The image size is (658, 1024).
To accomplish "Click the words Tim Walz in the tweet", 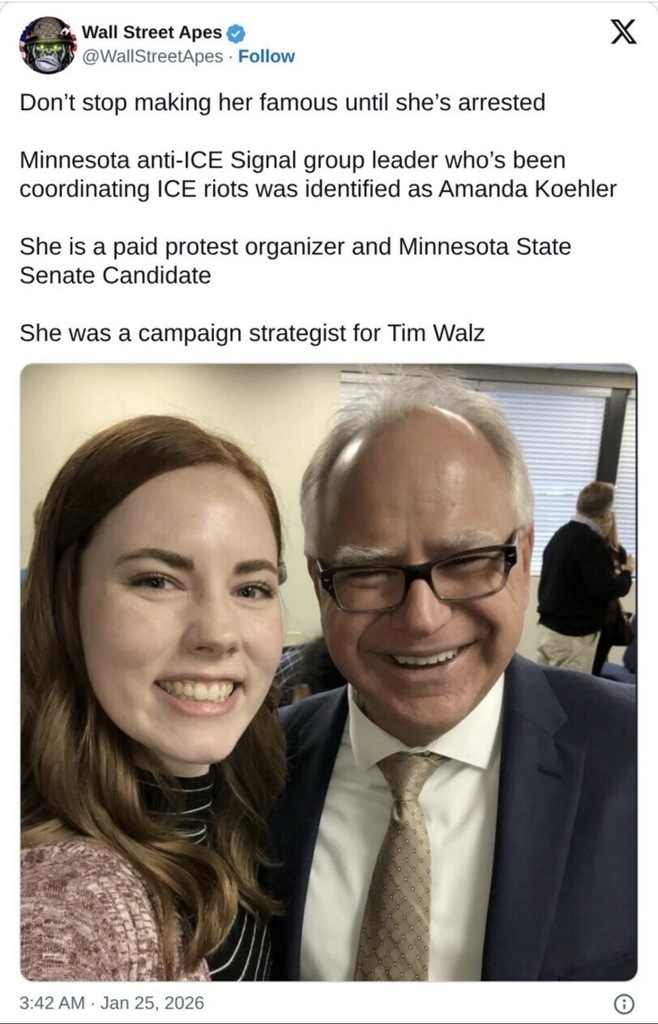I will click(x=436, y=333).
